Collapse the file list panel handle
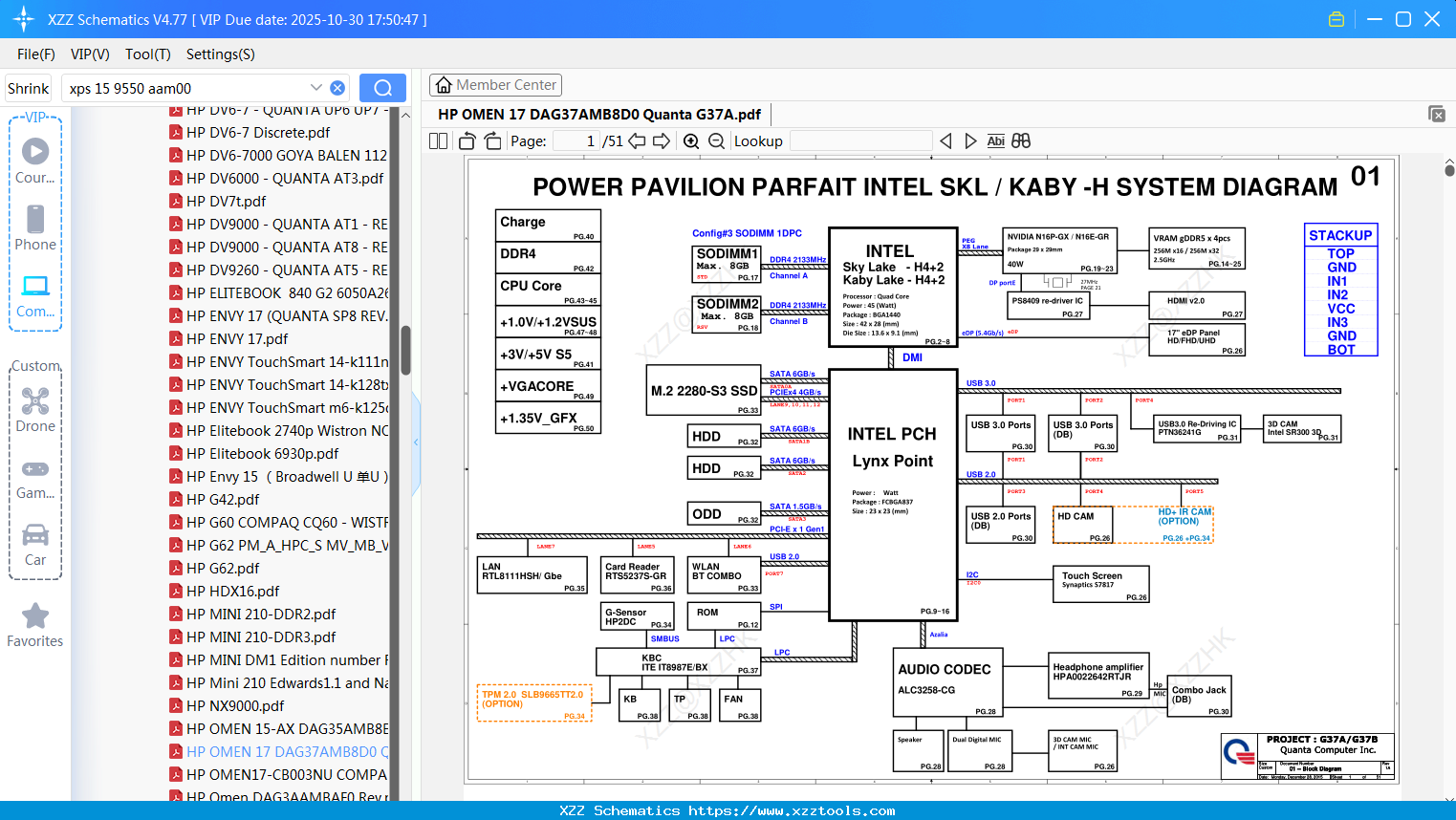This screenshot has width=1456, height=820. coord(416,442)
